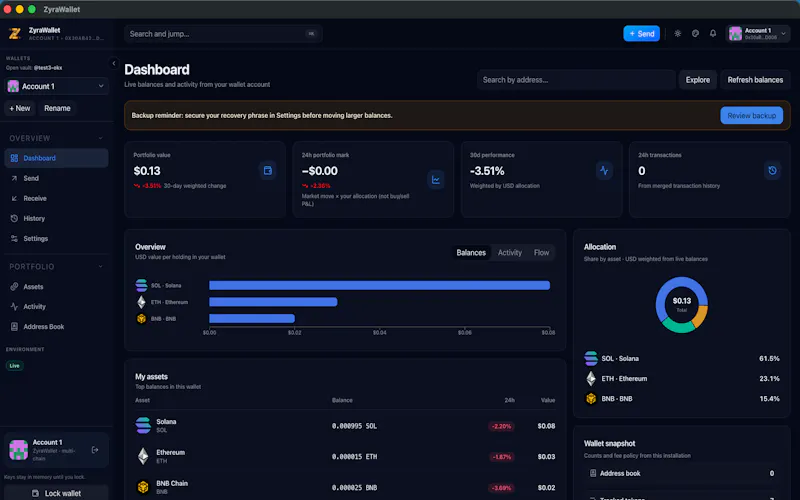Open Assets page in the sidebar

point(57,287)
